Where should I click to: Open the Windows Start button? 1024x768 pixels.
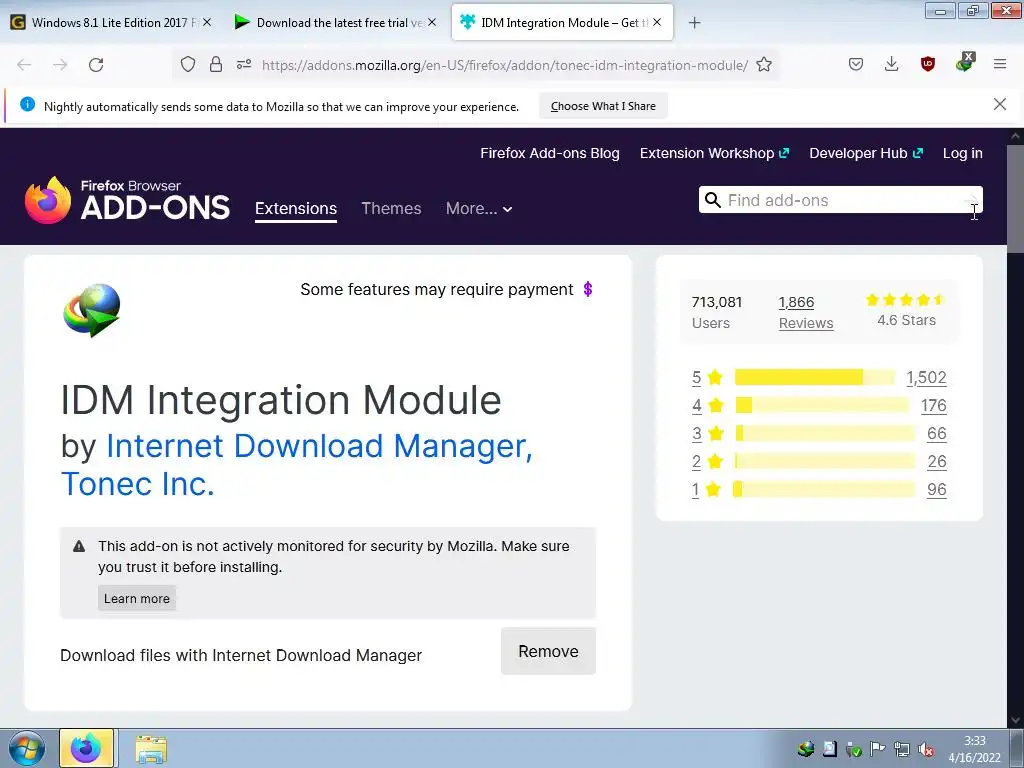tap(27, 749)
